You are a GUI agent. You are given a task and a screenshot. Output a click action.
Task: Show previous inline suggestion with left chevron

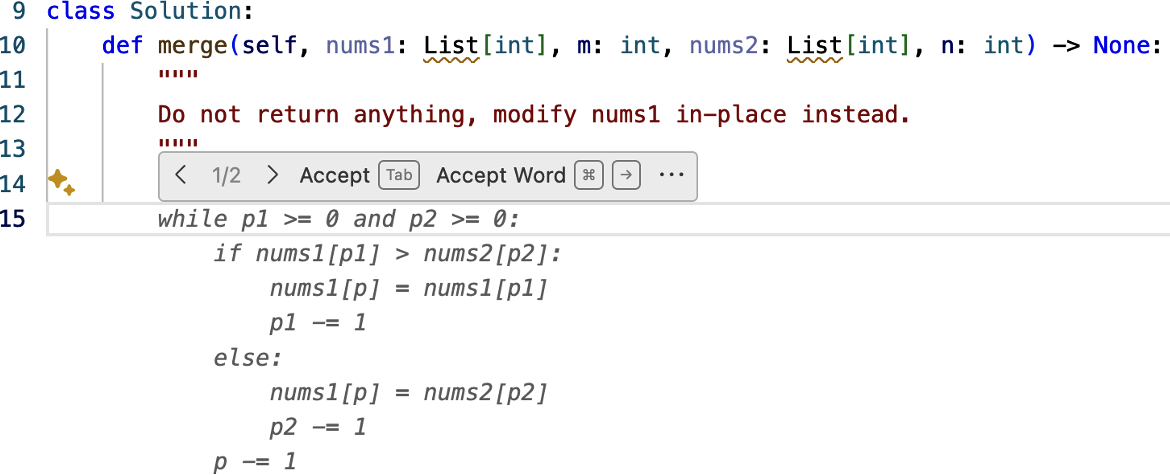pos(180,176)
